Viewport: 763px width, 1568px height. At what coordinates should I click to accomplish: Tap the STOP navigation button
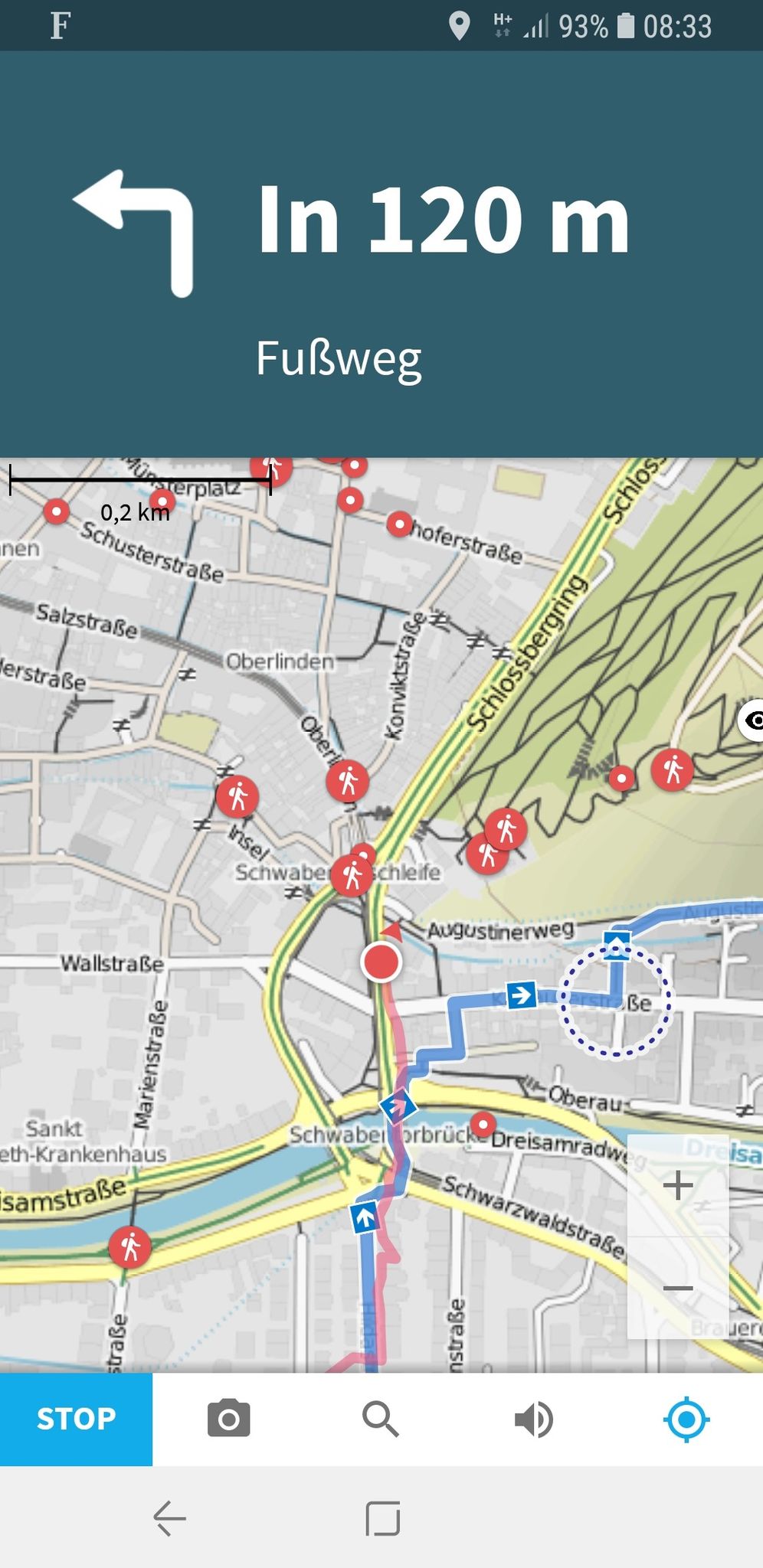tap(76, 1419)
